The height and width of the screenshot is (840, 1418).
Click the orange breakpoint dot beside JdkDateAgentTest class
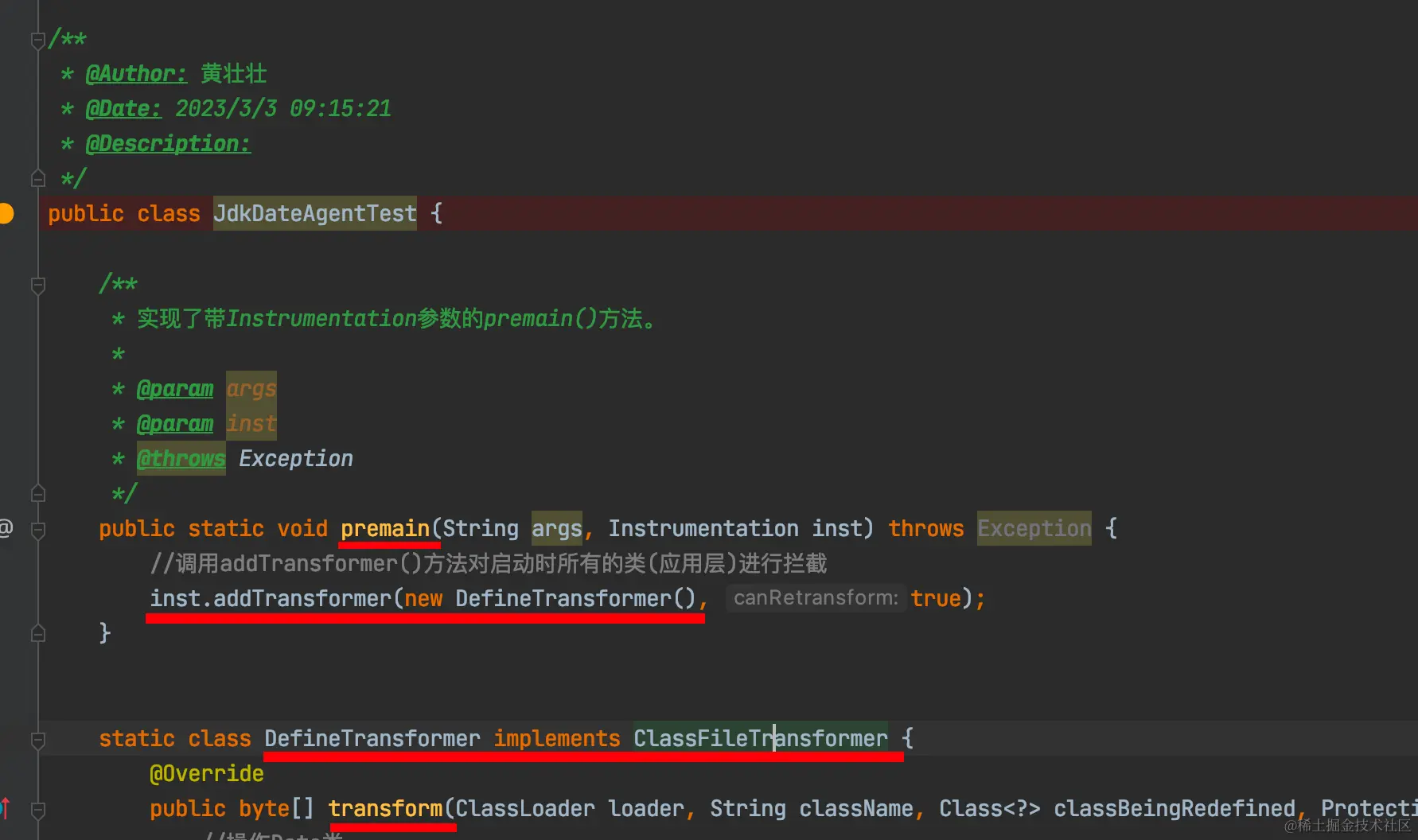6,213
